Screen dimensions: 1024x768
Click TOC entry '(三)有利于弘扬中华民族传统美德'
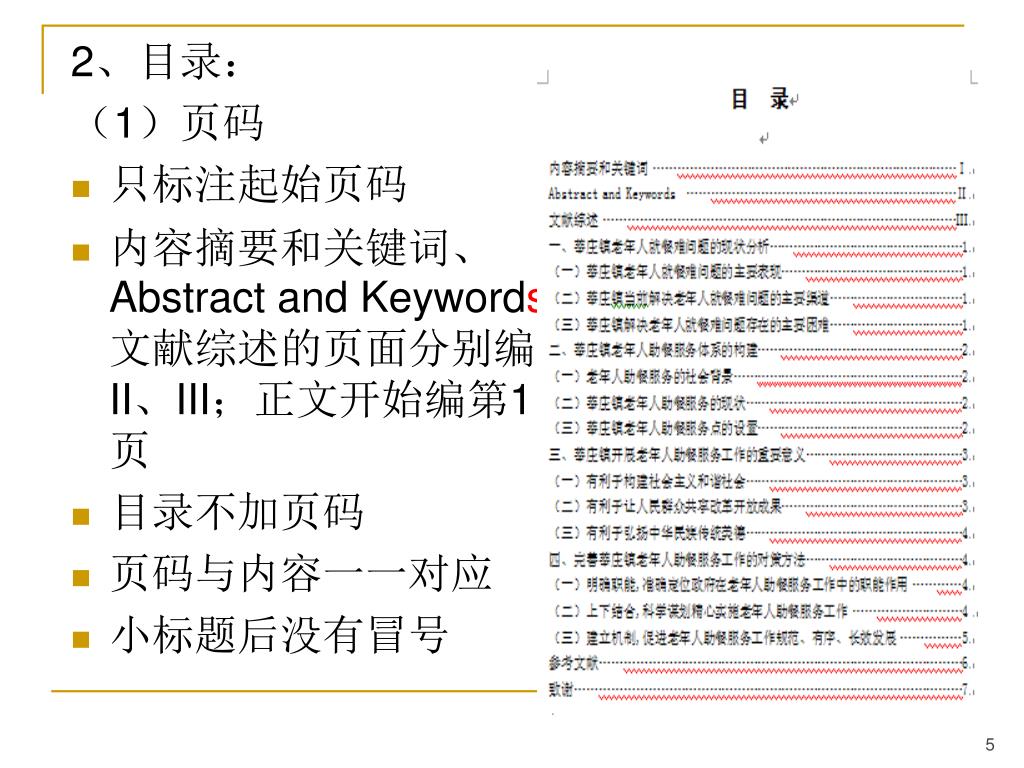click(x=649, y=534)
